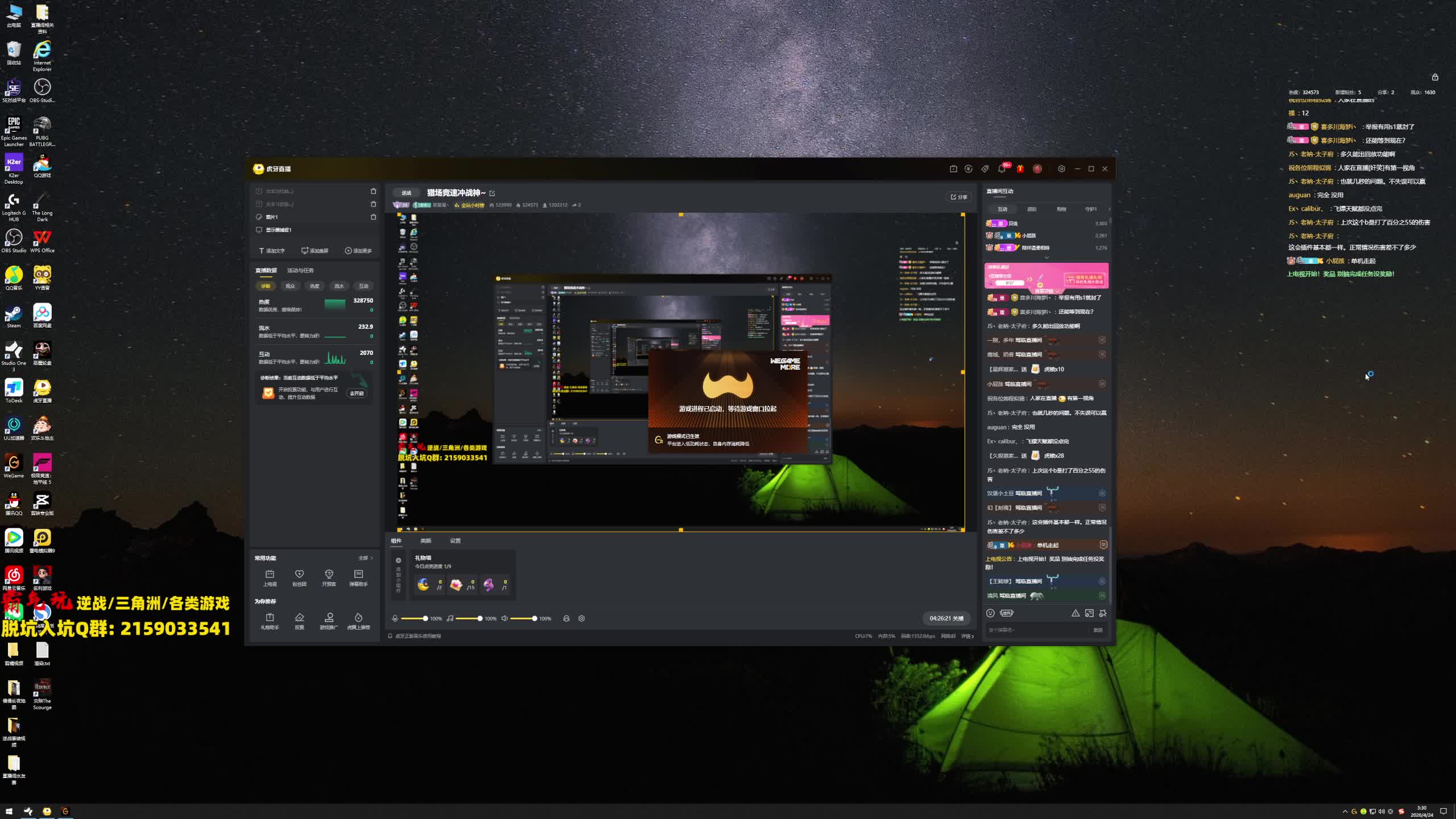Delete the 图片1 source with trash icon
The image size is (1456, 819).
pyautogui.click(x=373, y=217)
